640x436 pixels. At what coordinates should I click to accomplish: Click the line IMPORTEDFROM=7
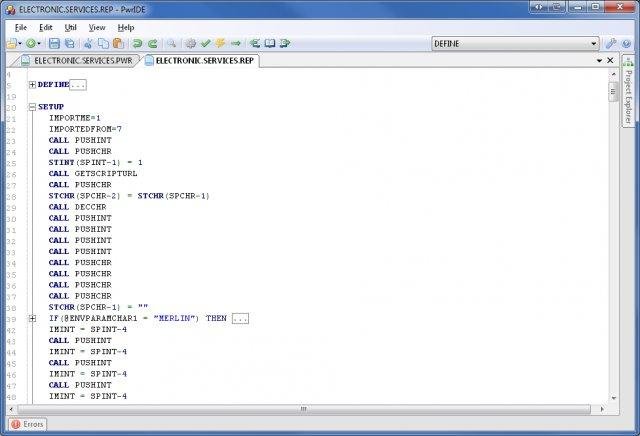click(85, 129)
